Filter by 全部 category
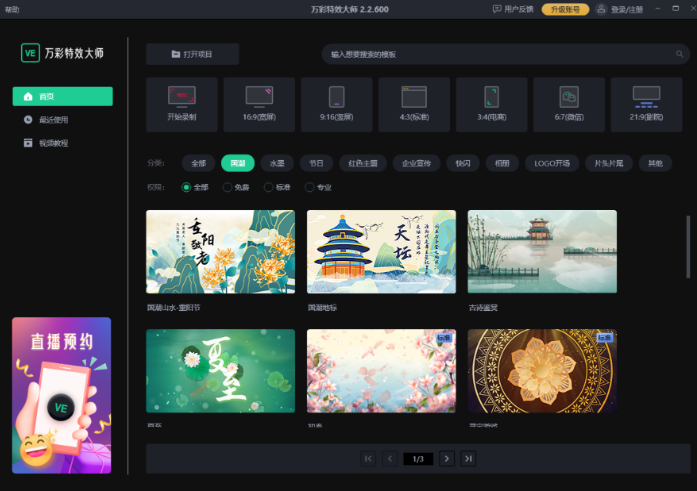This screenshot has width=697, height=491. (198, 163)
